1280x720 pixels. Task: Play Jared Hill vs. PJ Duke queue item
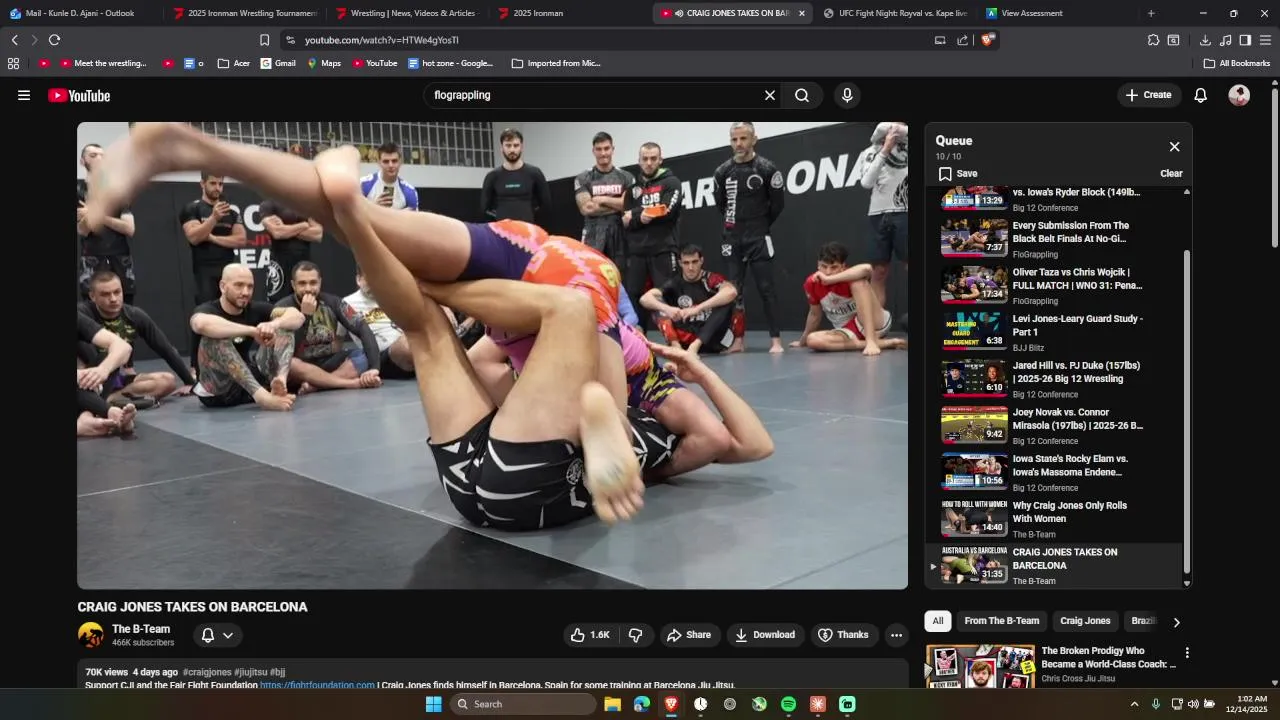tap(1053, 379)
